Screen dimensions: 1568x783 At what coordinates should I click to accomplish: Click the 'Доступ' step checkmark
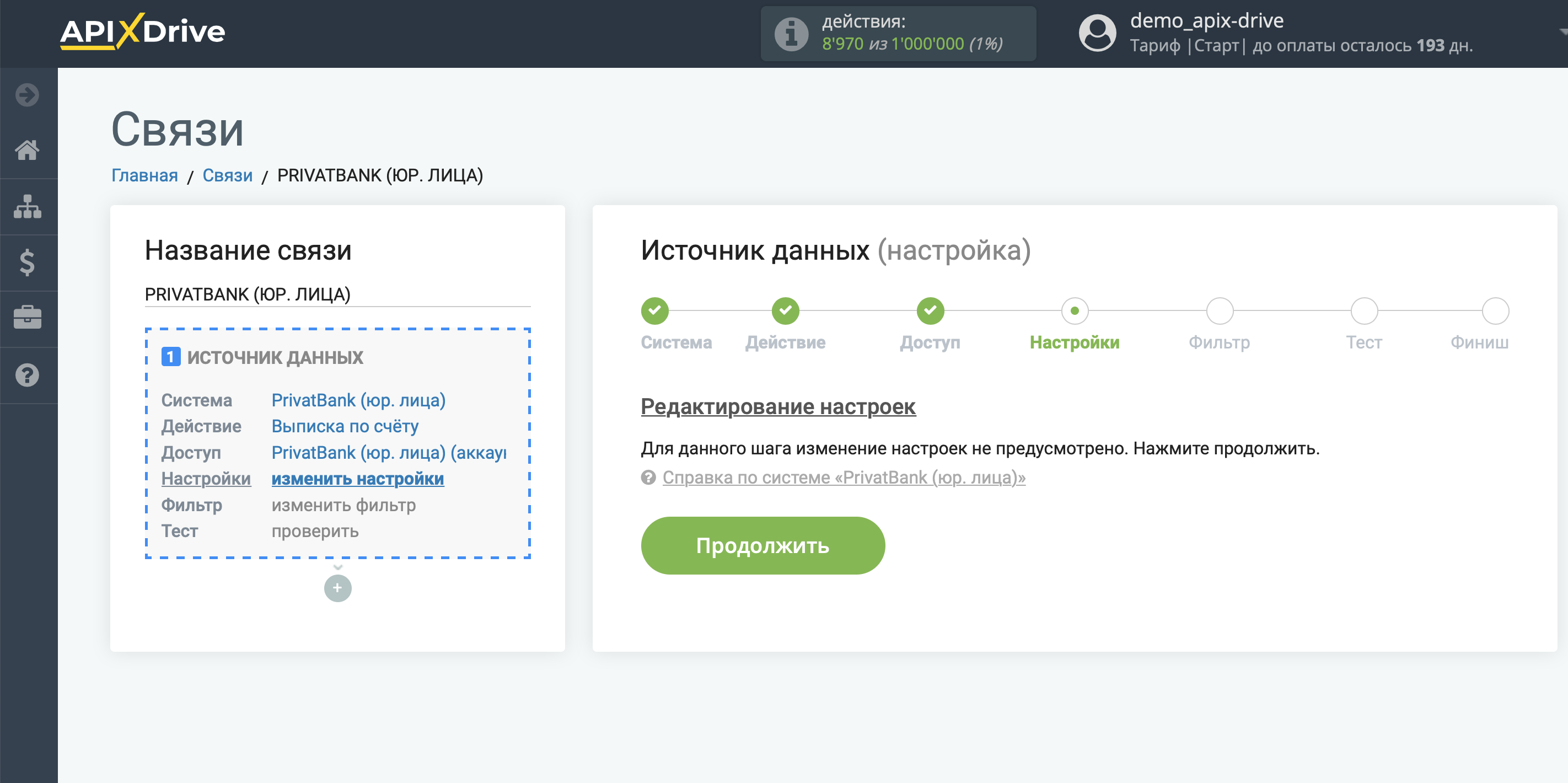pos(931,311)
